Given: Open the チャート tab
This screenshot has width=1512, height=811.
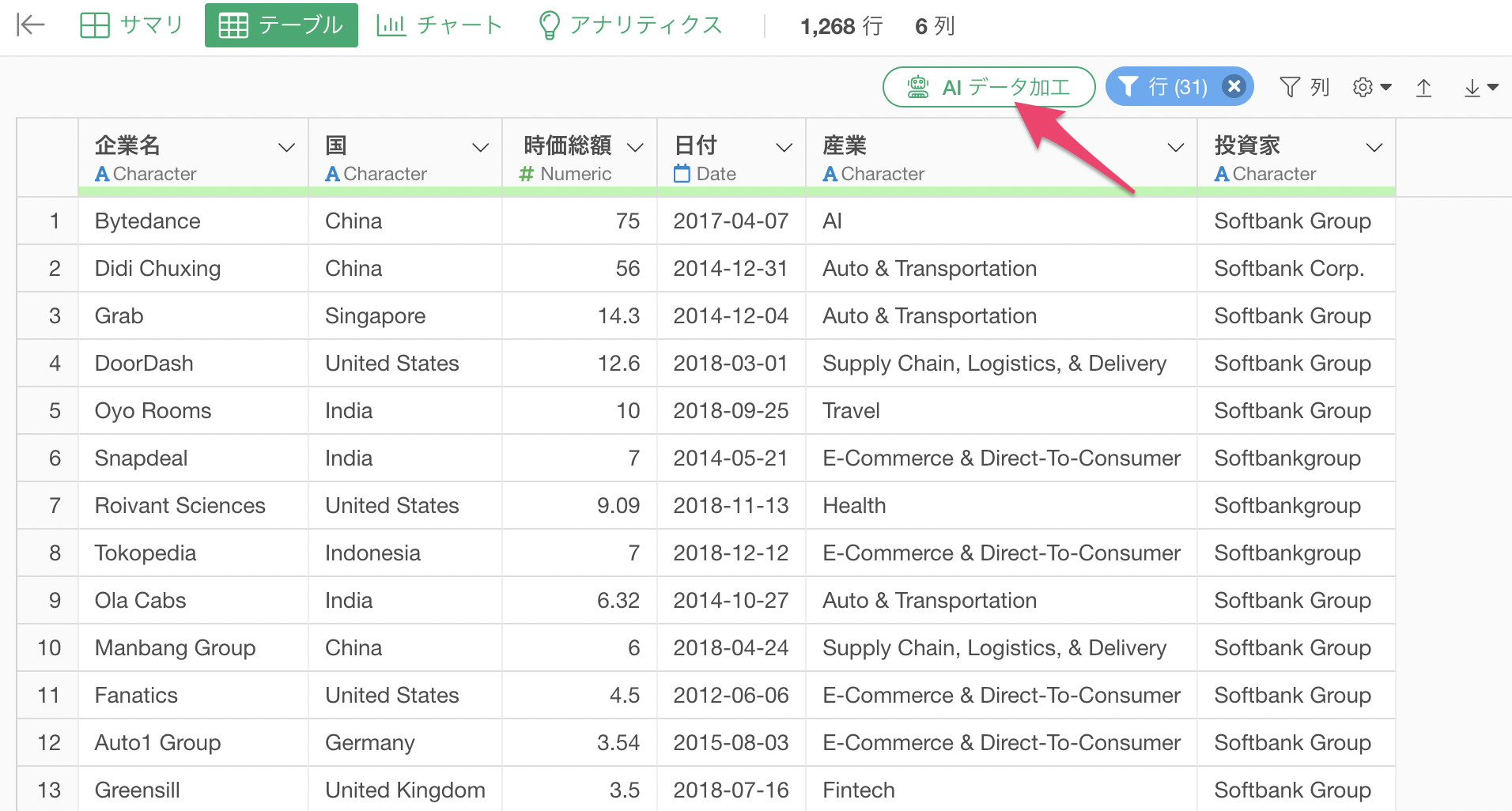Looking at the screenshot, I should point(440,25).
